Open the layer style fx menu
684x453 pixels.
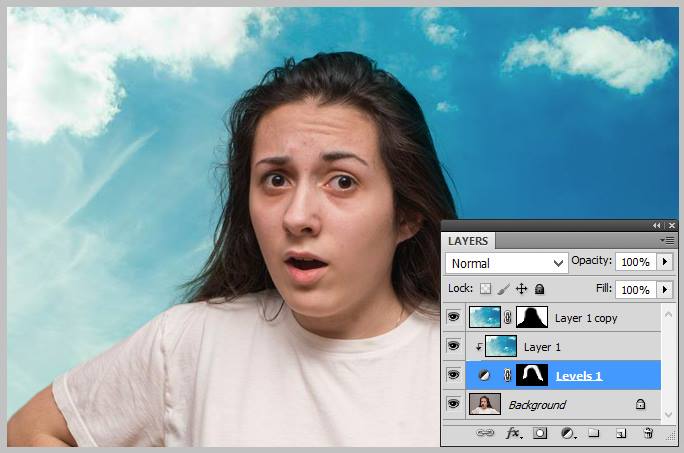[x=514, y=433]
